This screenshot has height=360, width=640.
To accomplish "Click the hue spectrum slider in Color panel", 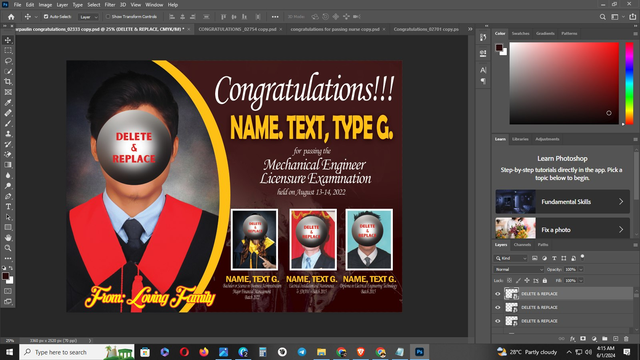I will 629,83.
